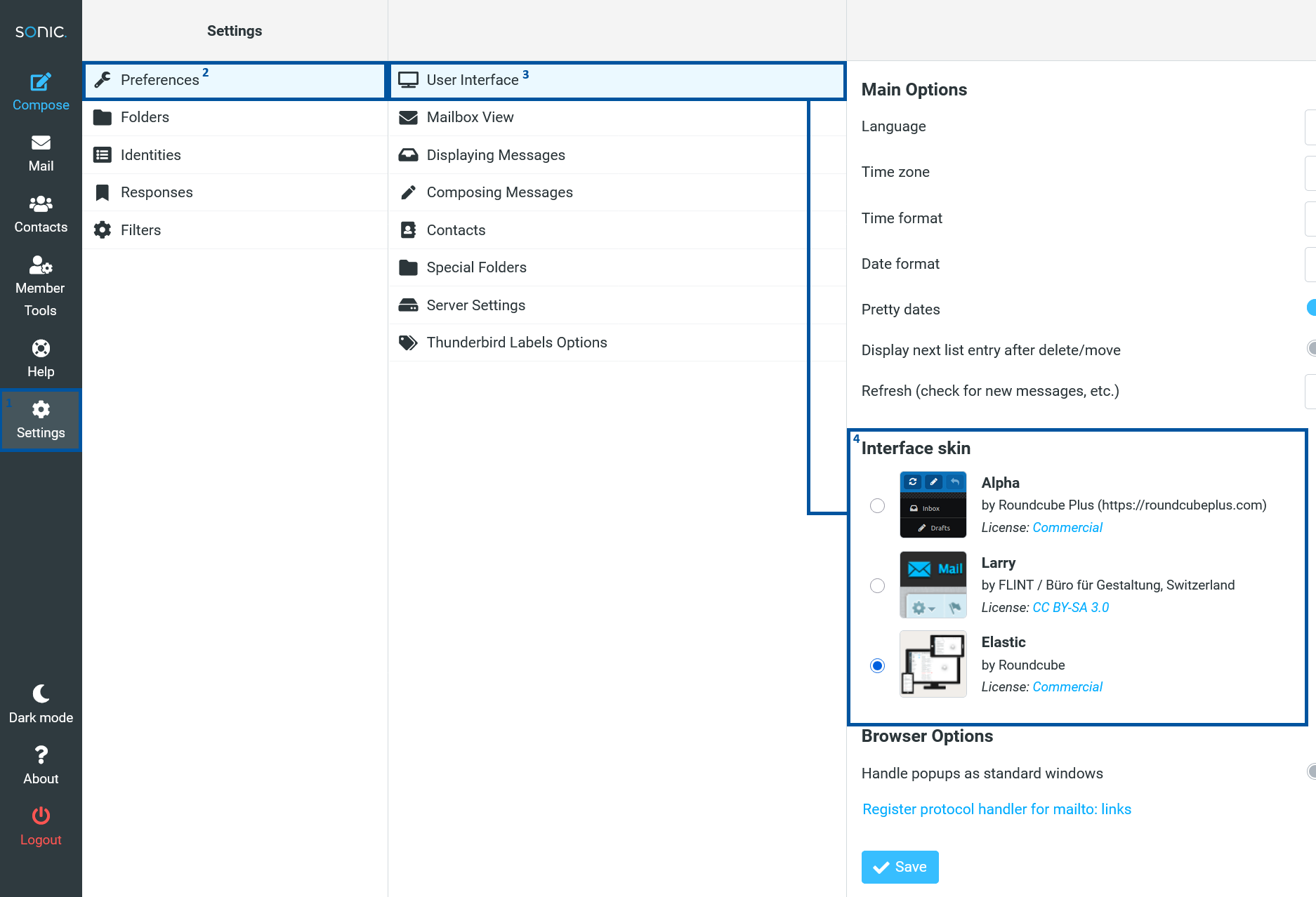Open the Time format dropdown
Viewport: 1316px width, 897px height.
[x=1310, y=219]
